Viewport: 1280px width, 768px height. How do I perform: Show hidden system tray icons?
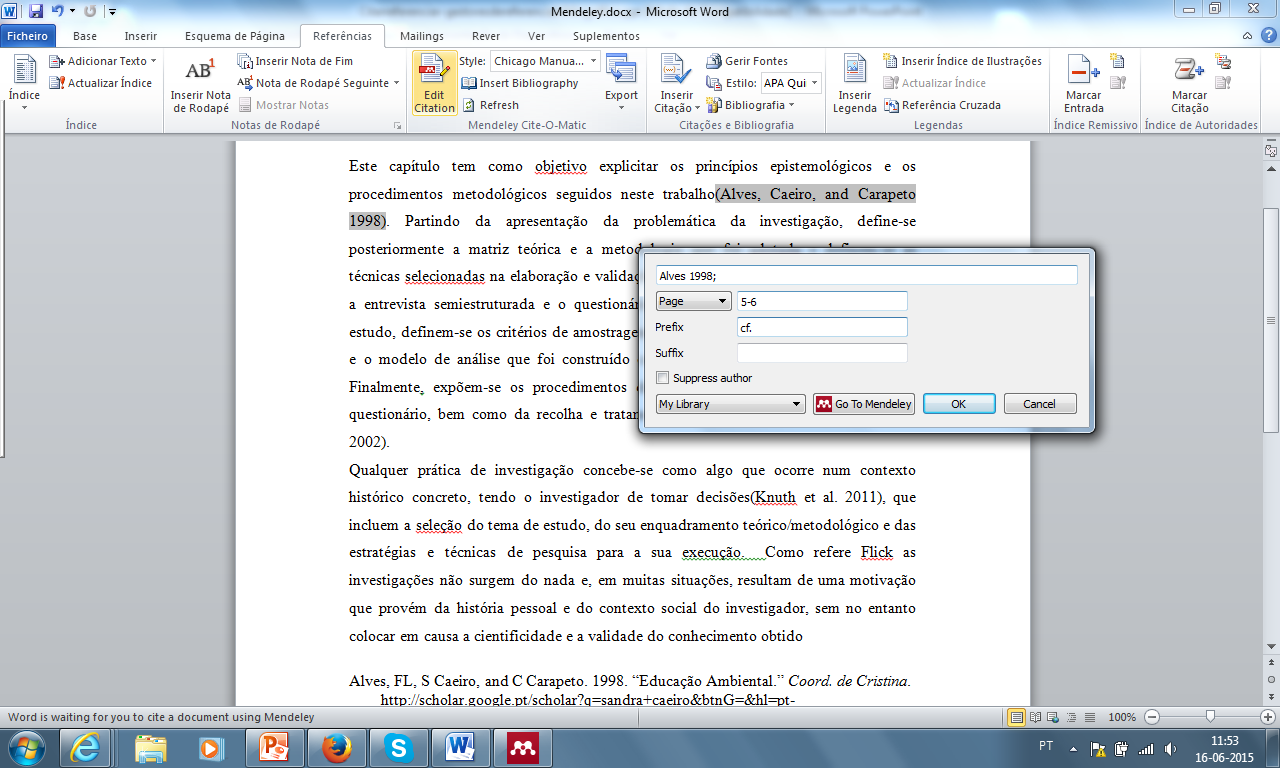click(1074, 747)
